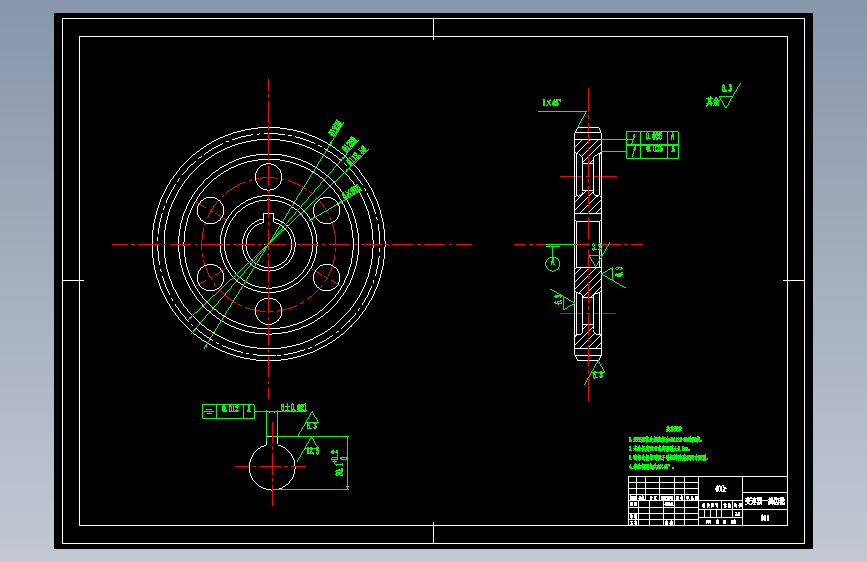Select the 8±0.021 keyway width dimension

[x=293, y=408]
